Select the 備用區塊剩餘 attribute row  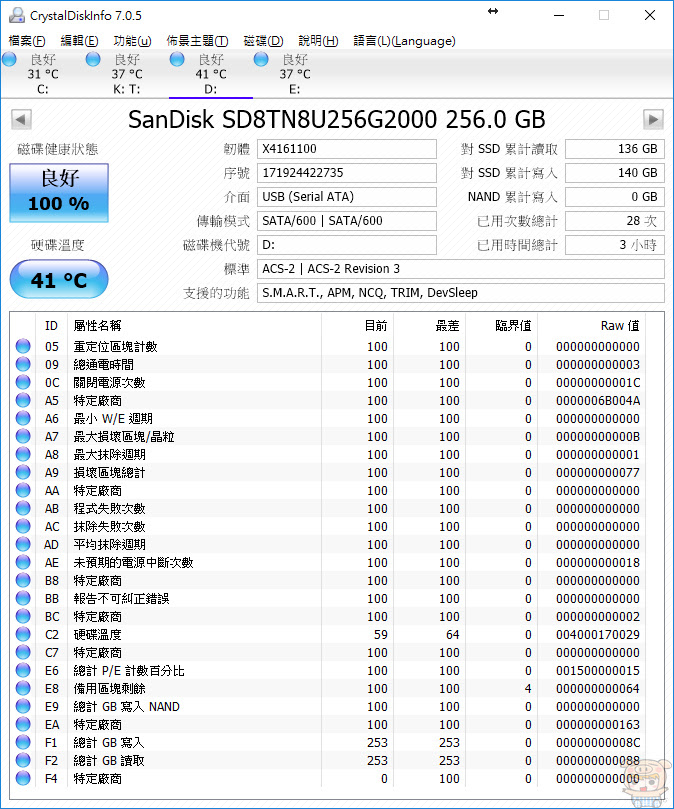(329, 688)
